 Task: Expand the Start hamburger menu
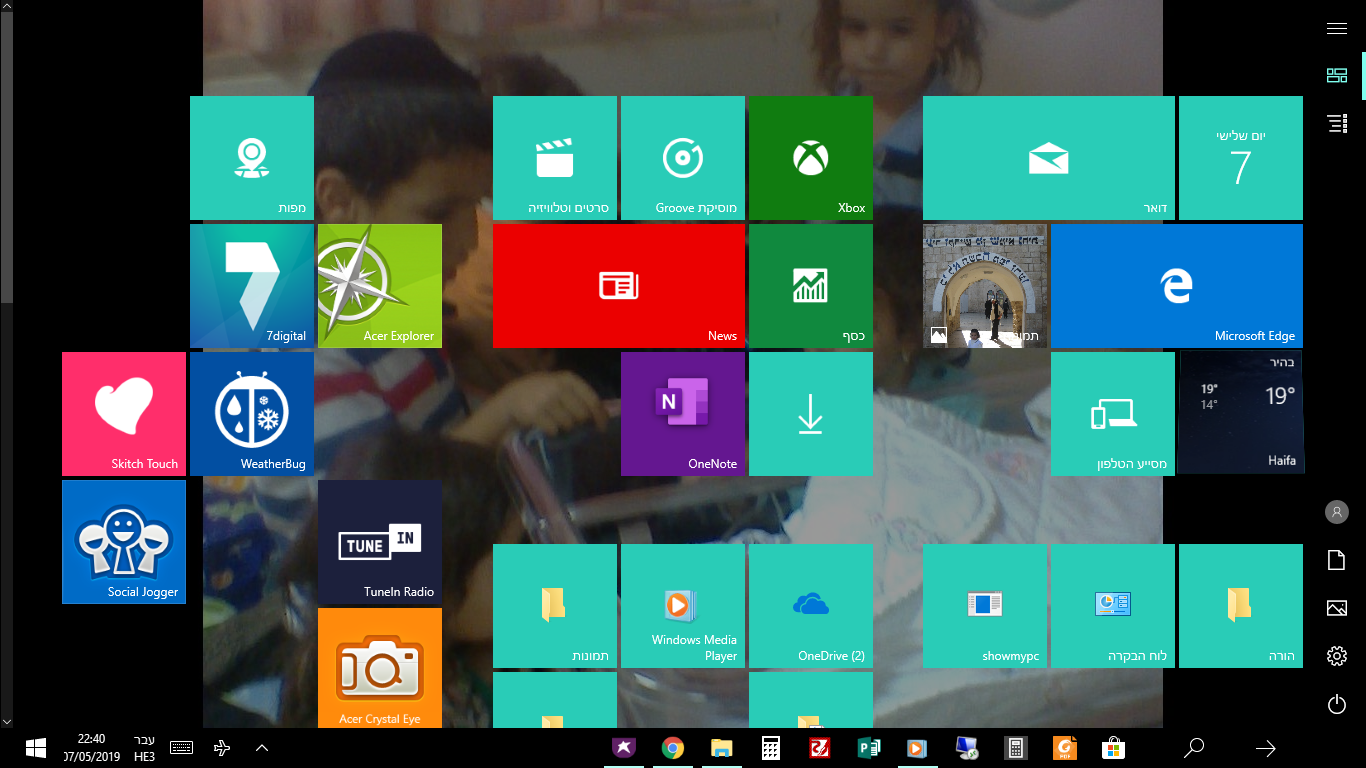(x=1337, y=28)
